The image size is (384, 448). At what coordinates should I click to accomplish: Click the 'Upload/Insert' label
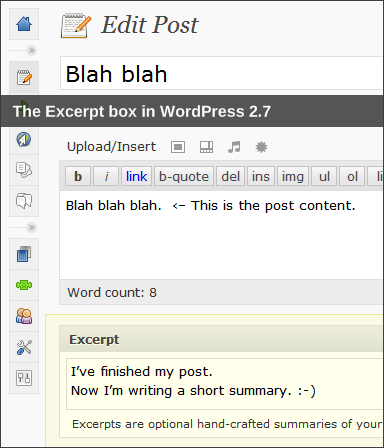tap(111, 147)
